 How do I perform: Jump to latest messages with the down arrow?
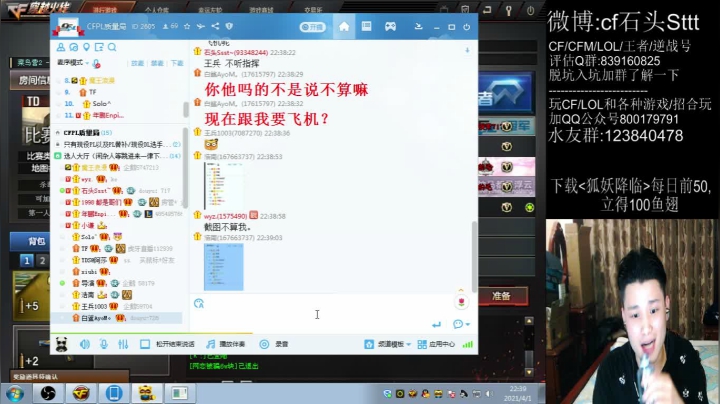(x=467, y=50)
